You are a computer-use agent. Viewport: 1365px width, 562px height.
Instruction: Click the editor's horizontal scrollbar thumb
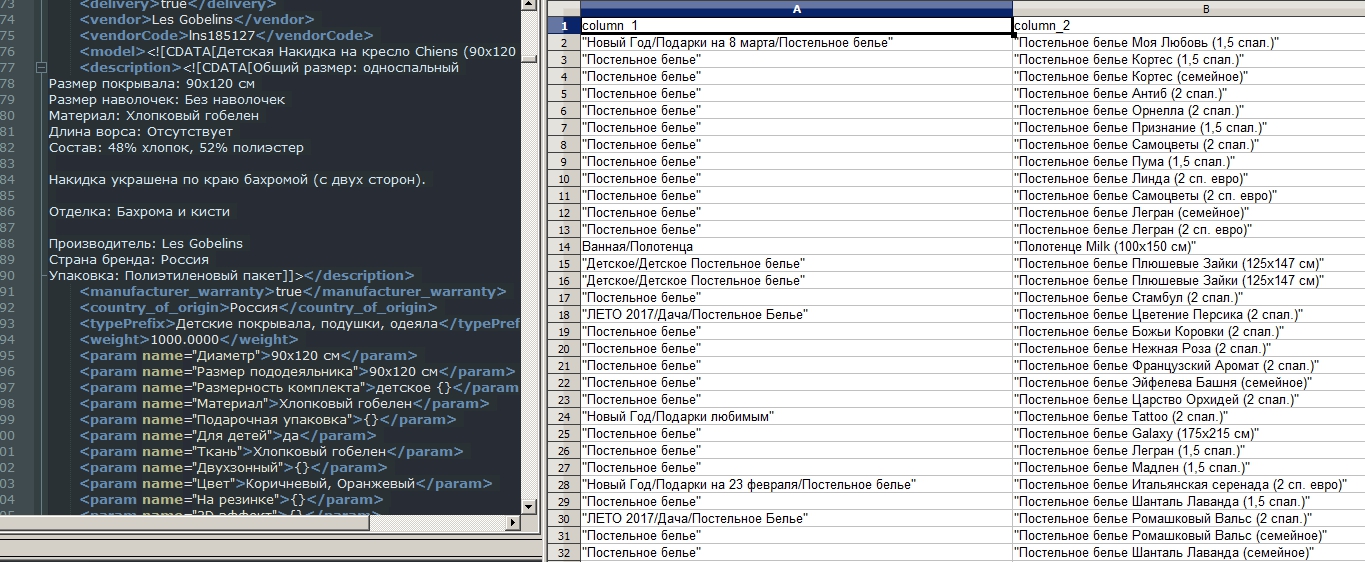point(185,523)
